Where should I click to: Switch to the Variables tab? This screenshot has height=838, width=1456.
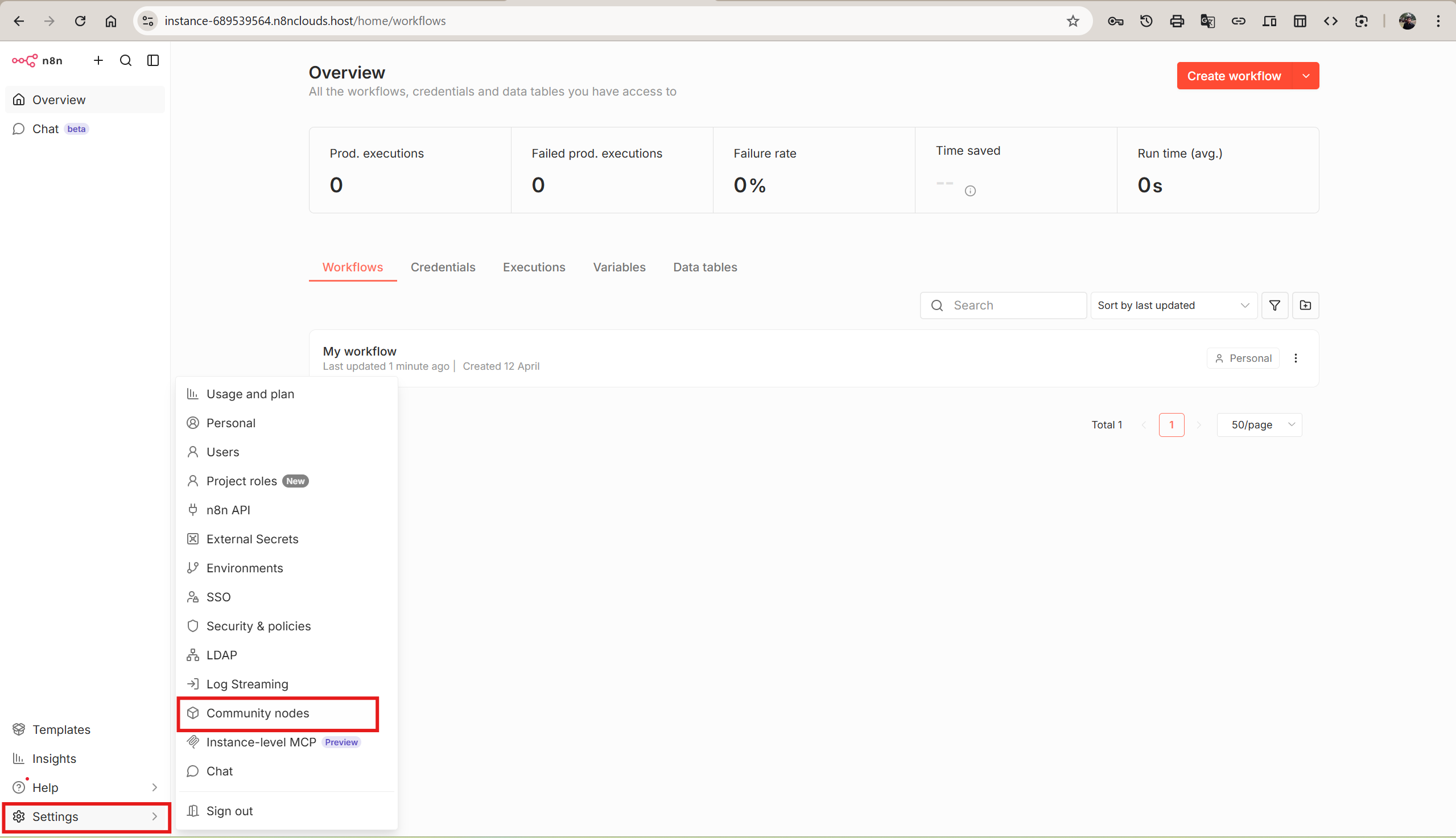click(619, 267)
